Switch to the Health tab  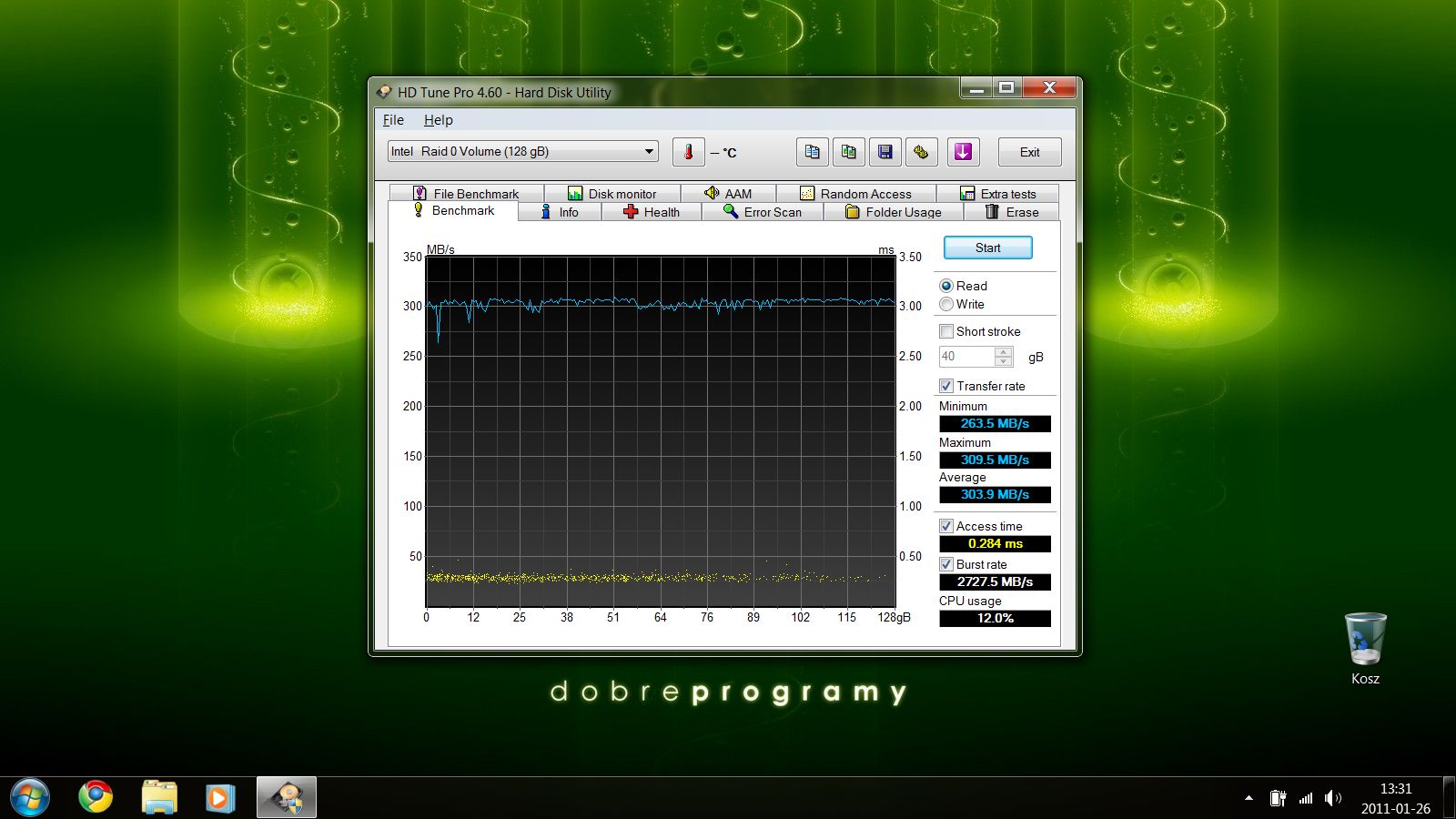pos(652,212)
